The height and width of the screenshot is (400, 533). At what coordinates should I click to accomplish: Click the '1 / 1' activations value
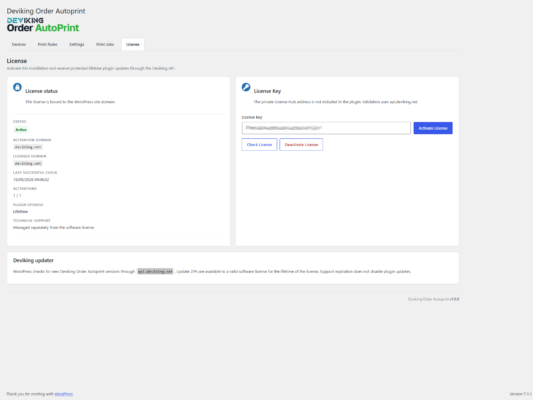pos(17,195)
